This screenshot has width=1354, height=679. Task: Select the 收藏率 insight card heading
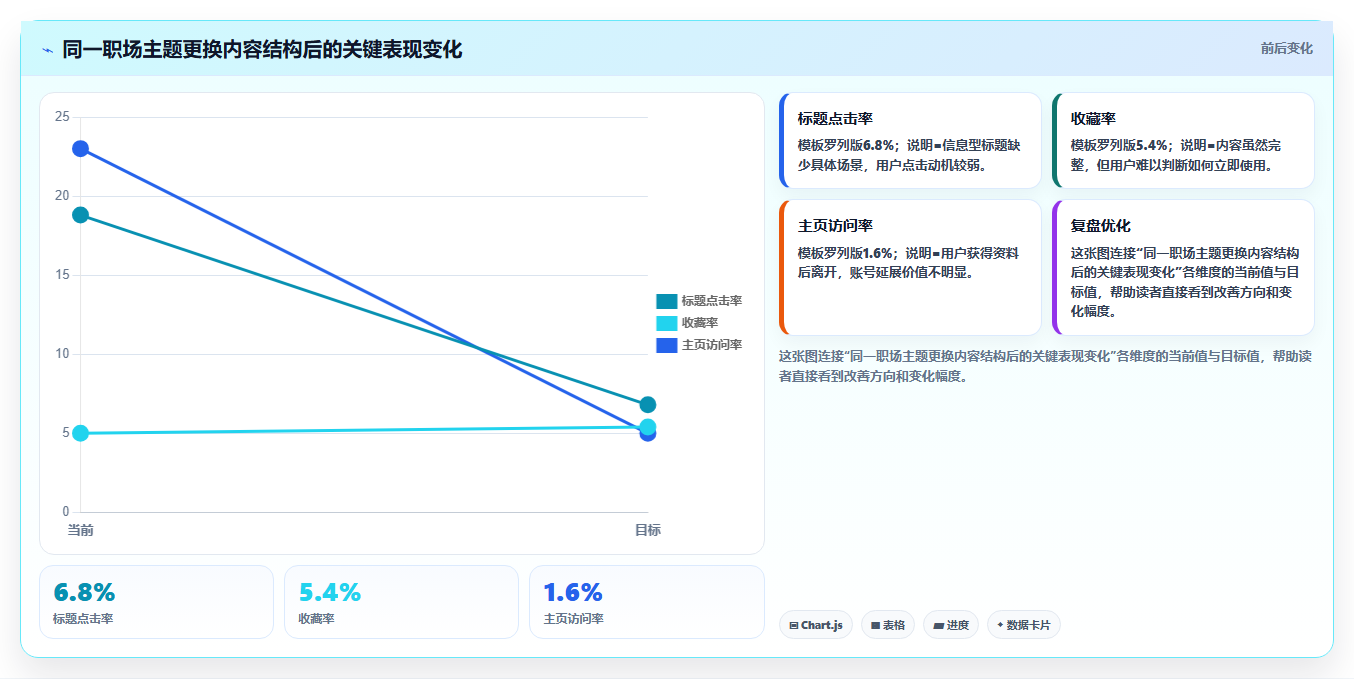pos(1093,119)
